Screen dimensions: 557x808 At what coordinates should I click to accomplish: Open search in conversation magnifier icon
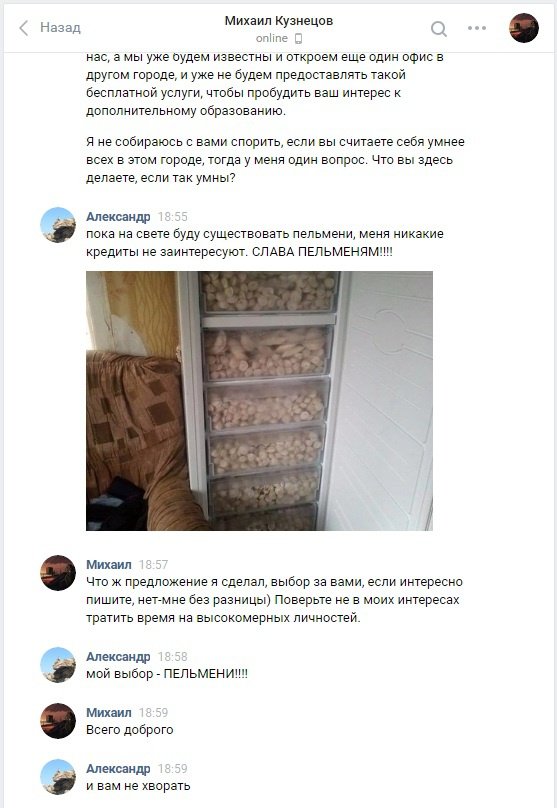click(x=438, y=29)
